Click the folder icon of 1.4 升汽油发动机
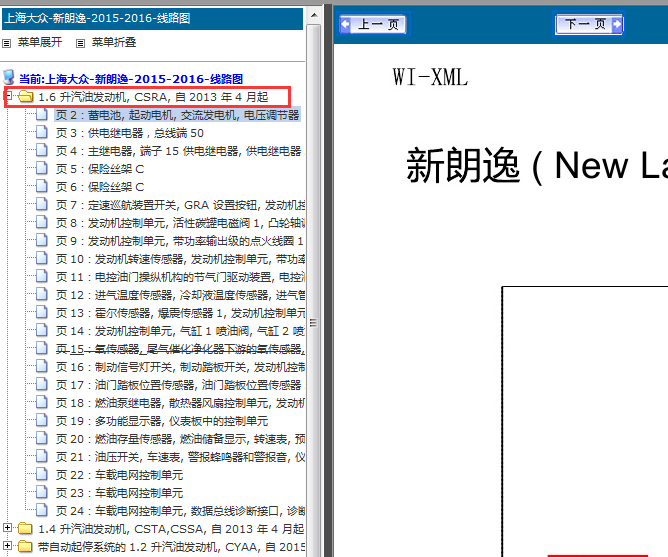The width and height of the screenshot is (668, 557). 26,529
